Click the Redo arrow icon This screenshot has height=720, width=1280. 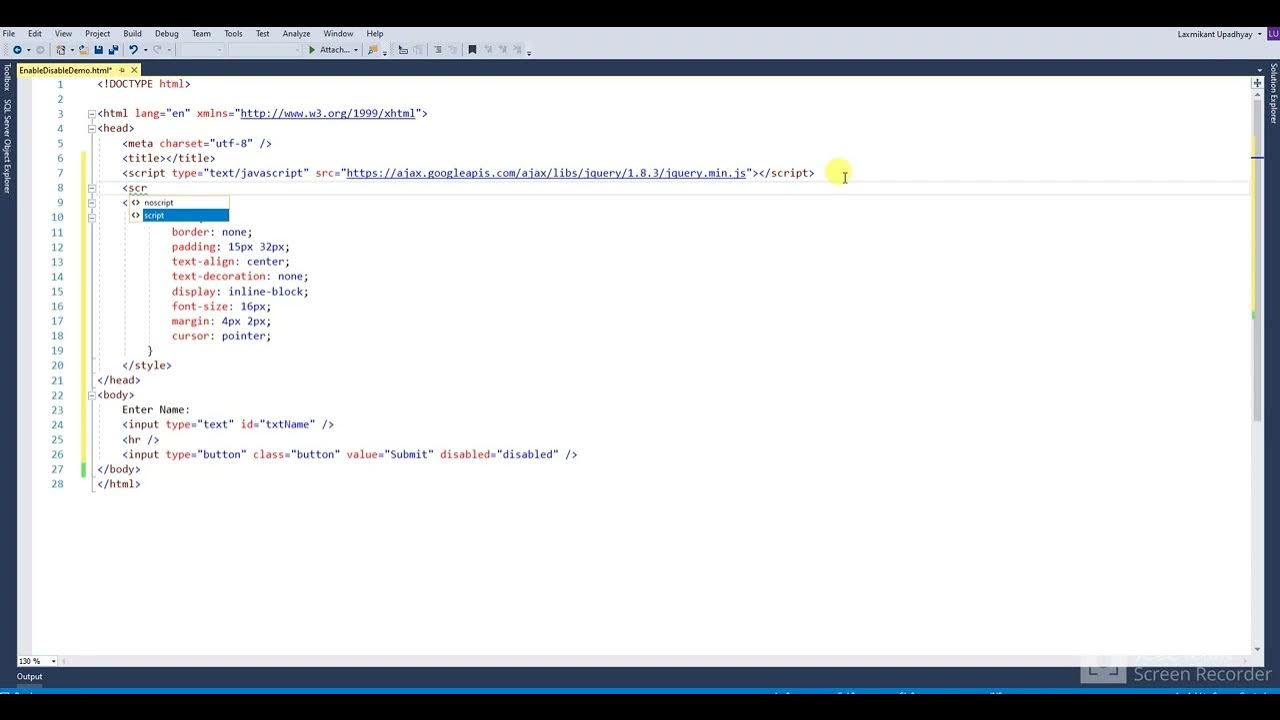tap(157, 50)
